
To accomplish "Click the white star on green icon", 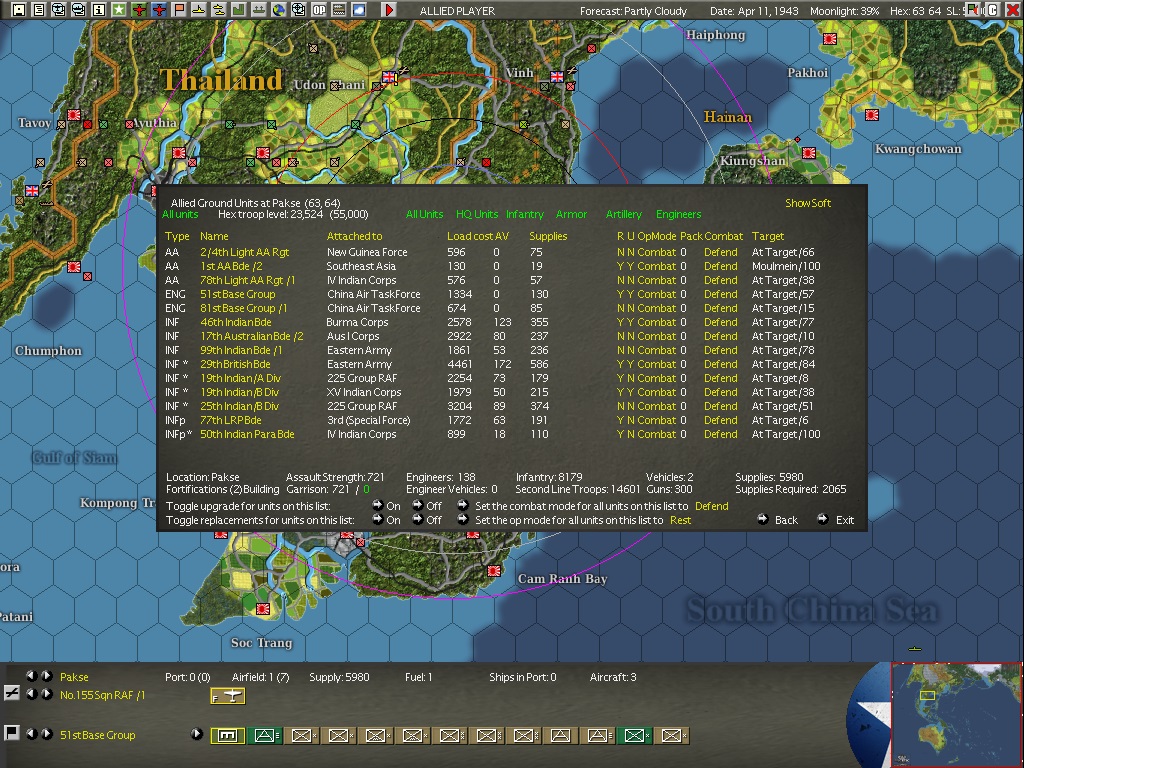I will pyautogui.click(x=119, y=10).
